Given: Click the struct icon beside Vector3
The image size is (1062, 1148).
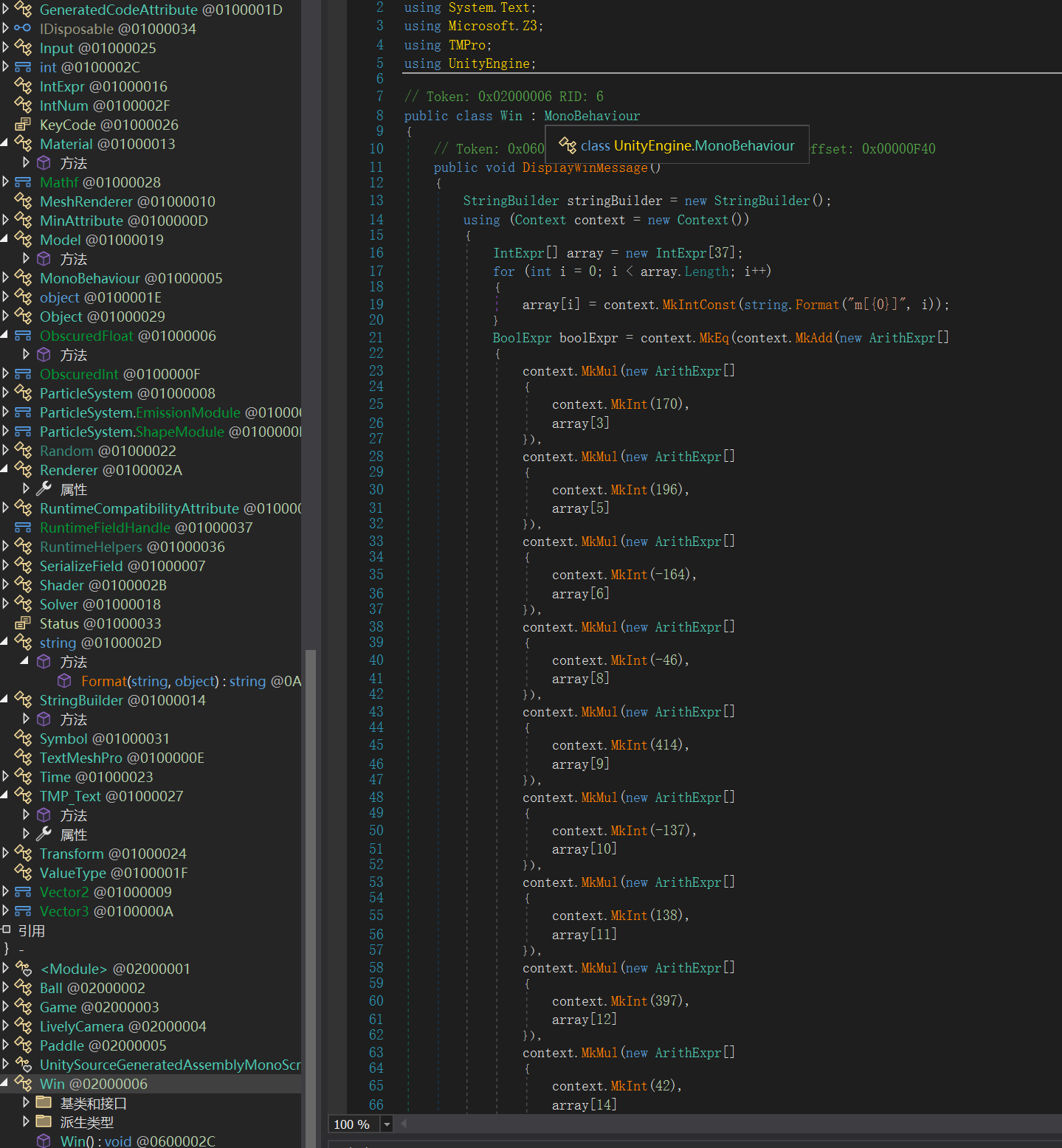Looking at the screenshot, I should [23, 911].
